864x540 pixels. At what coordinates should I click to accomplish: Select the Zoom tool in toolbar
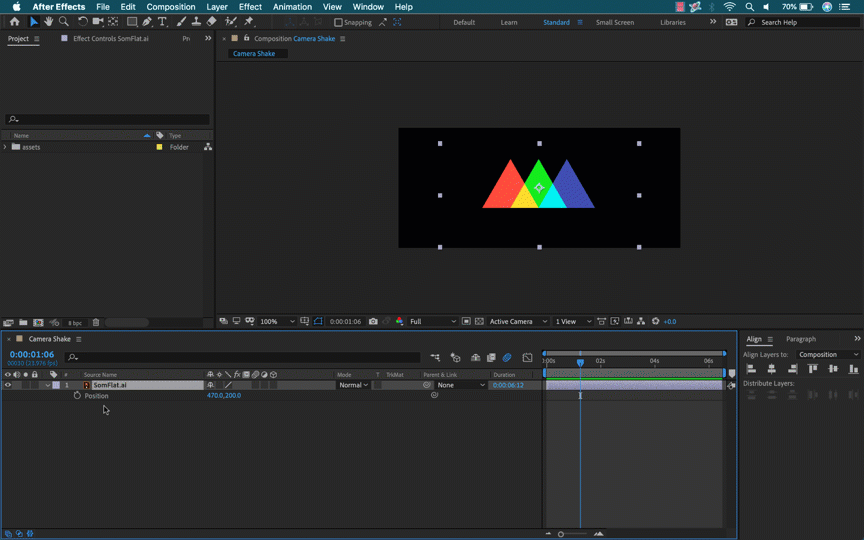pos(64,21)
